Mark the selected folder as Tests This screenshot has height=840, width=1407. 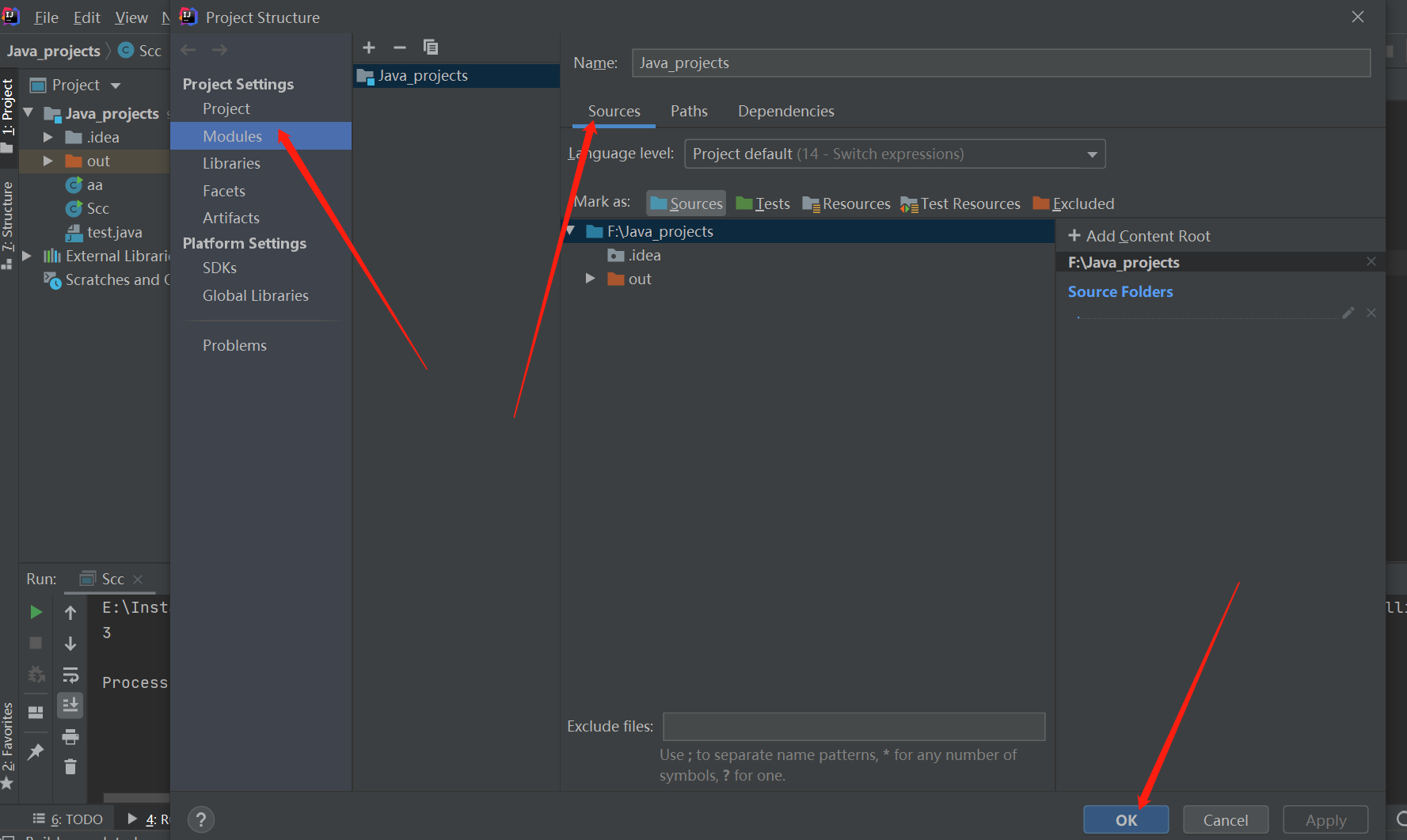[762, 203]
